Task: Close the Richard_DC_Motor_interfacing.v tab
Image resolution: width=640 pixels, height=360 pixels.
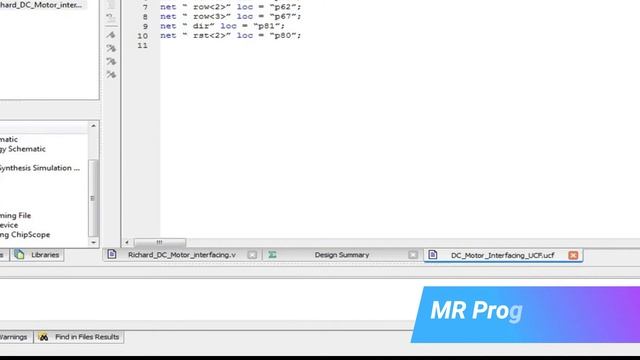Action: (x=252, y=255)
